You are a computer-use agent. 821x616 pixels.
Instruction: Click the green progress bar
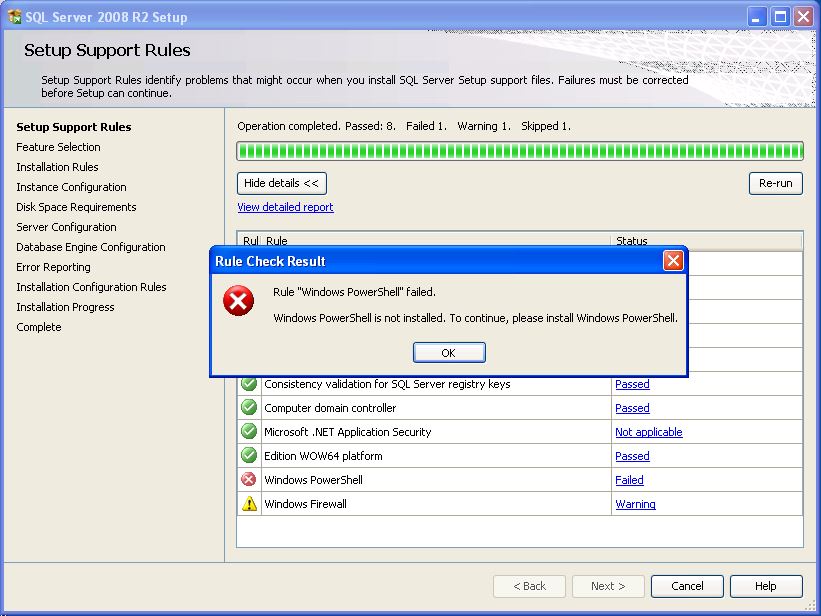pos(519,151)
